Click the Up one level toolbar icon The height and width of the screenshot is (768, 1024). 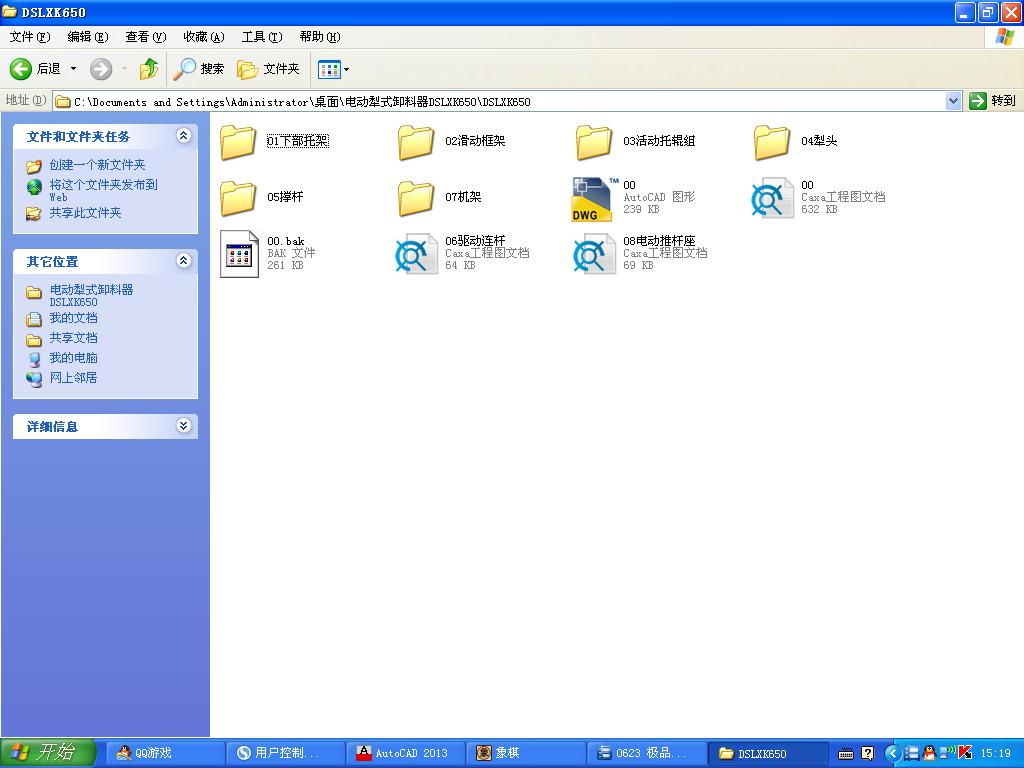pyautogui.click(x=147, y=69)
